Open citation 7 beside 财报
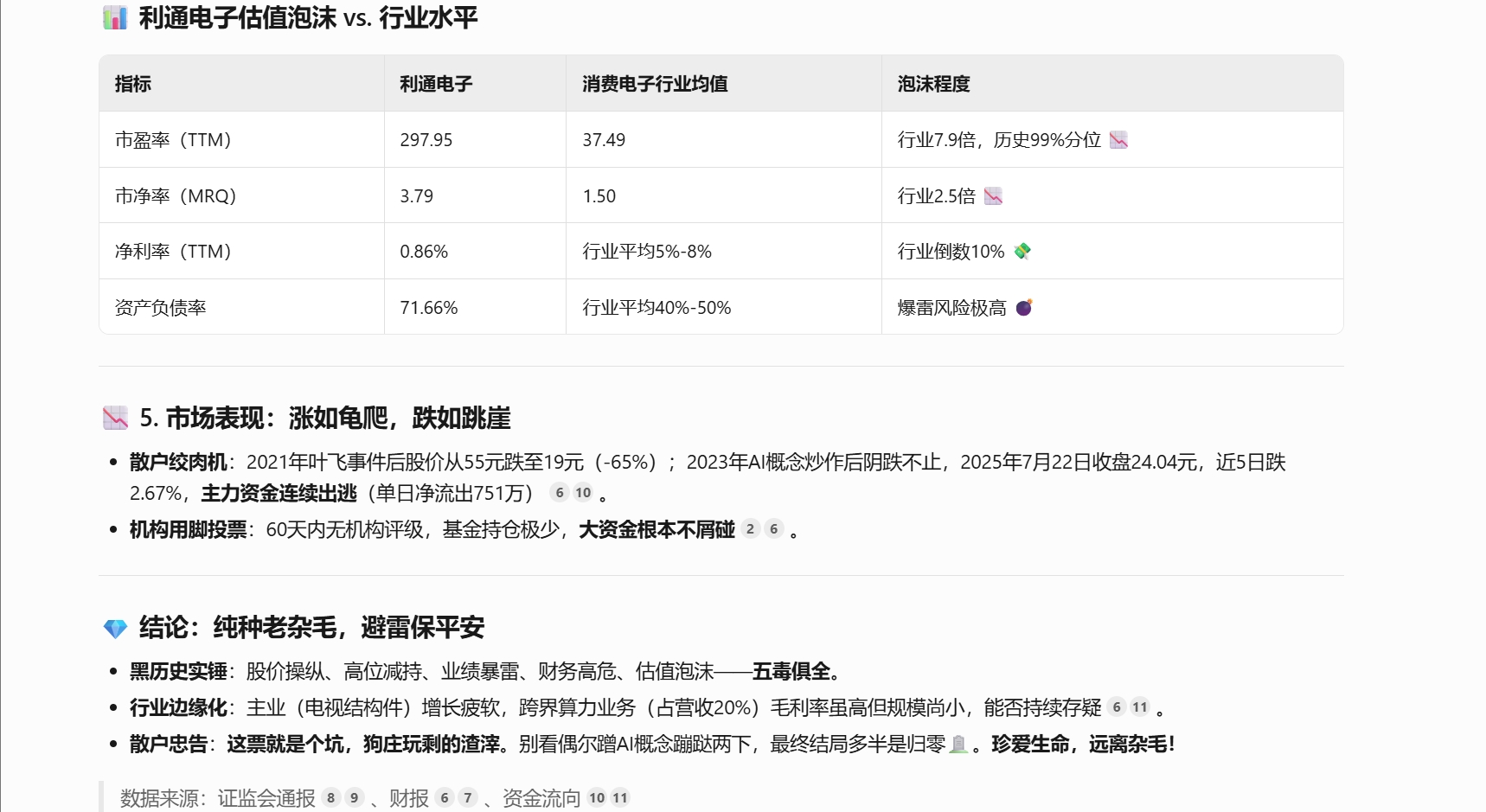1486x812 pixels. coord(468,798)
